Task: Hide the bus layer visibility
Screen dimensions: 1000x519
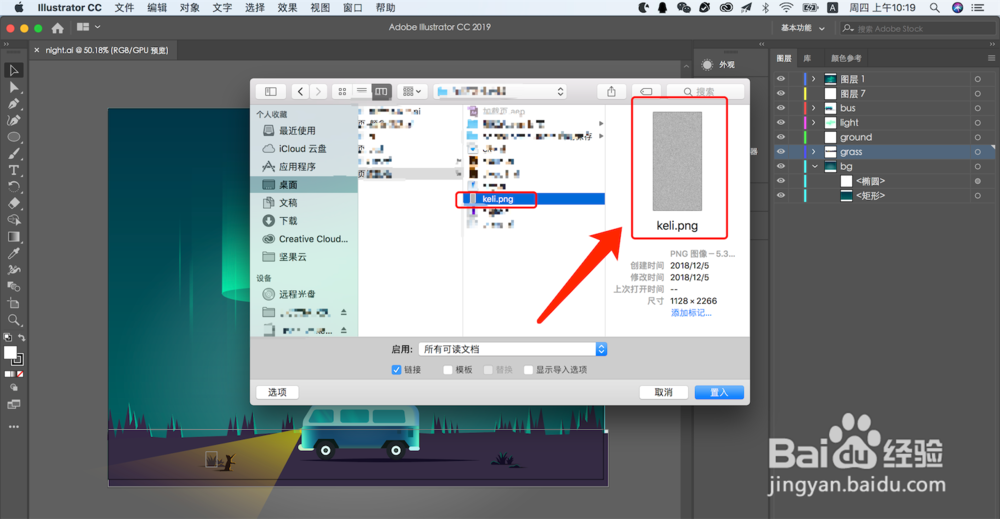Action: click(781, 108)
